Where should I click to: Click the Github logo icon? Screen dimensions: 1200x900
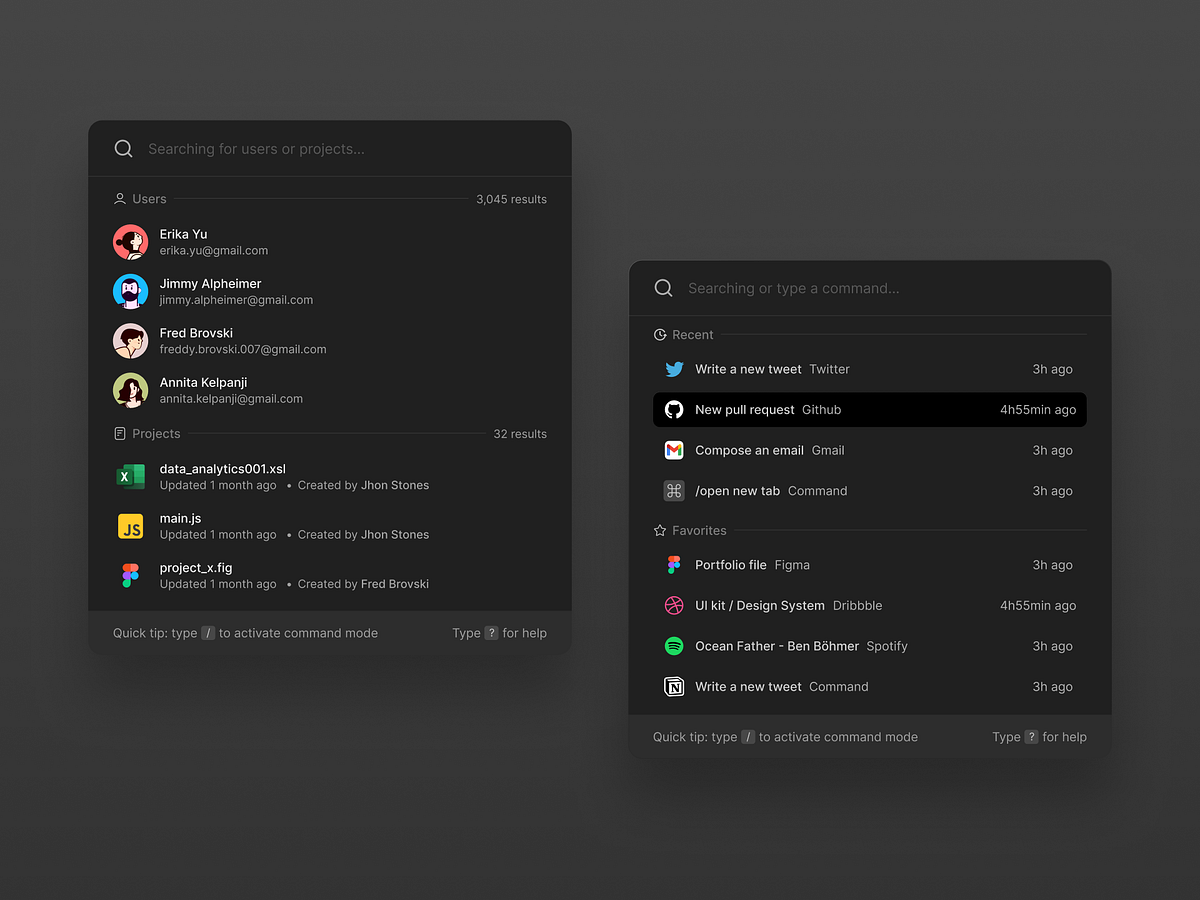tap(674, 410)
